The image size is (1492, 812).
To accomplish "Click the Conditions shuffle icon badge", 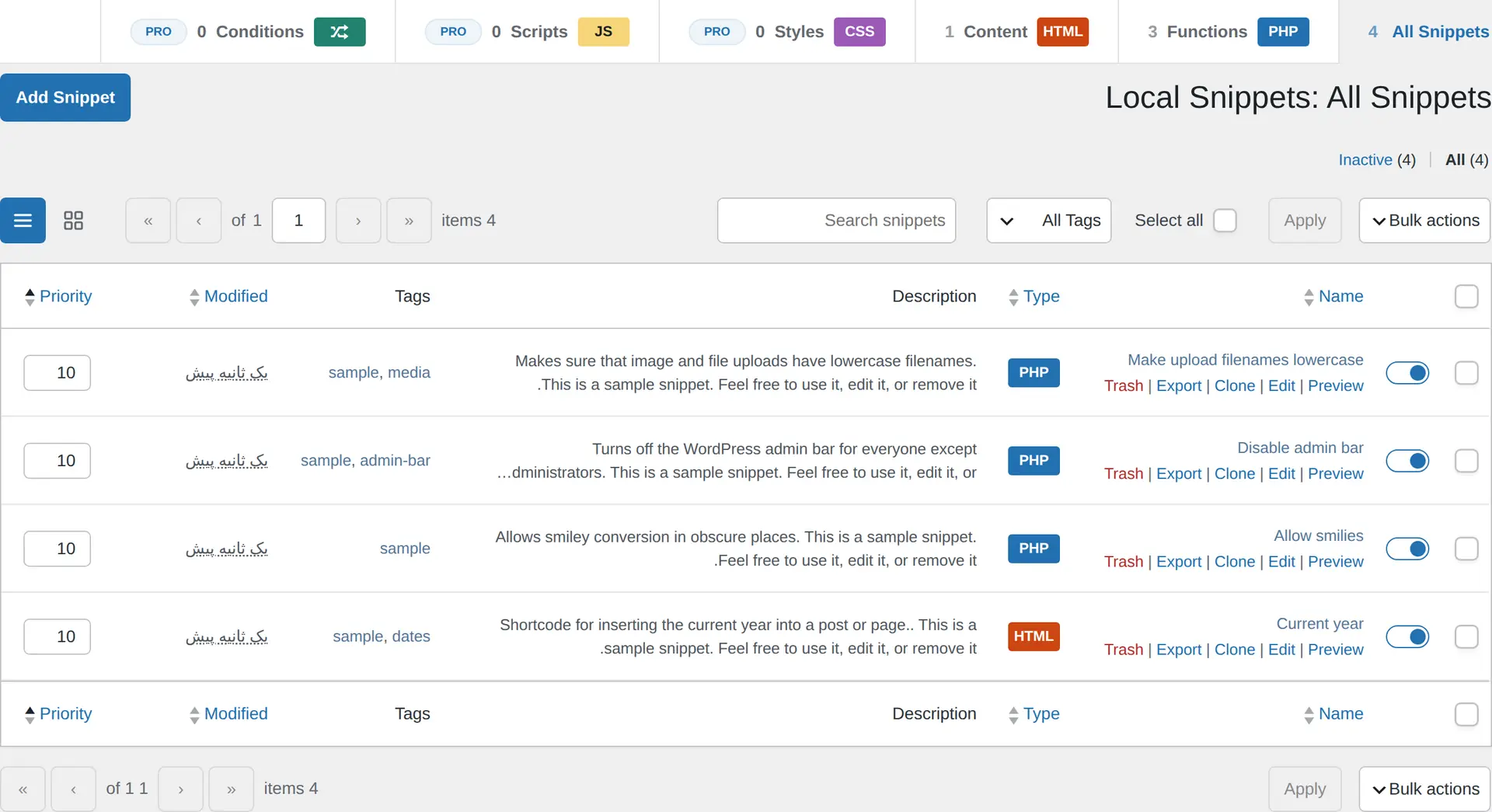I will tap(340, 32).
